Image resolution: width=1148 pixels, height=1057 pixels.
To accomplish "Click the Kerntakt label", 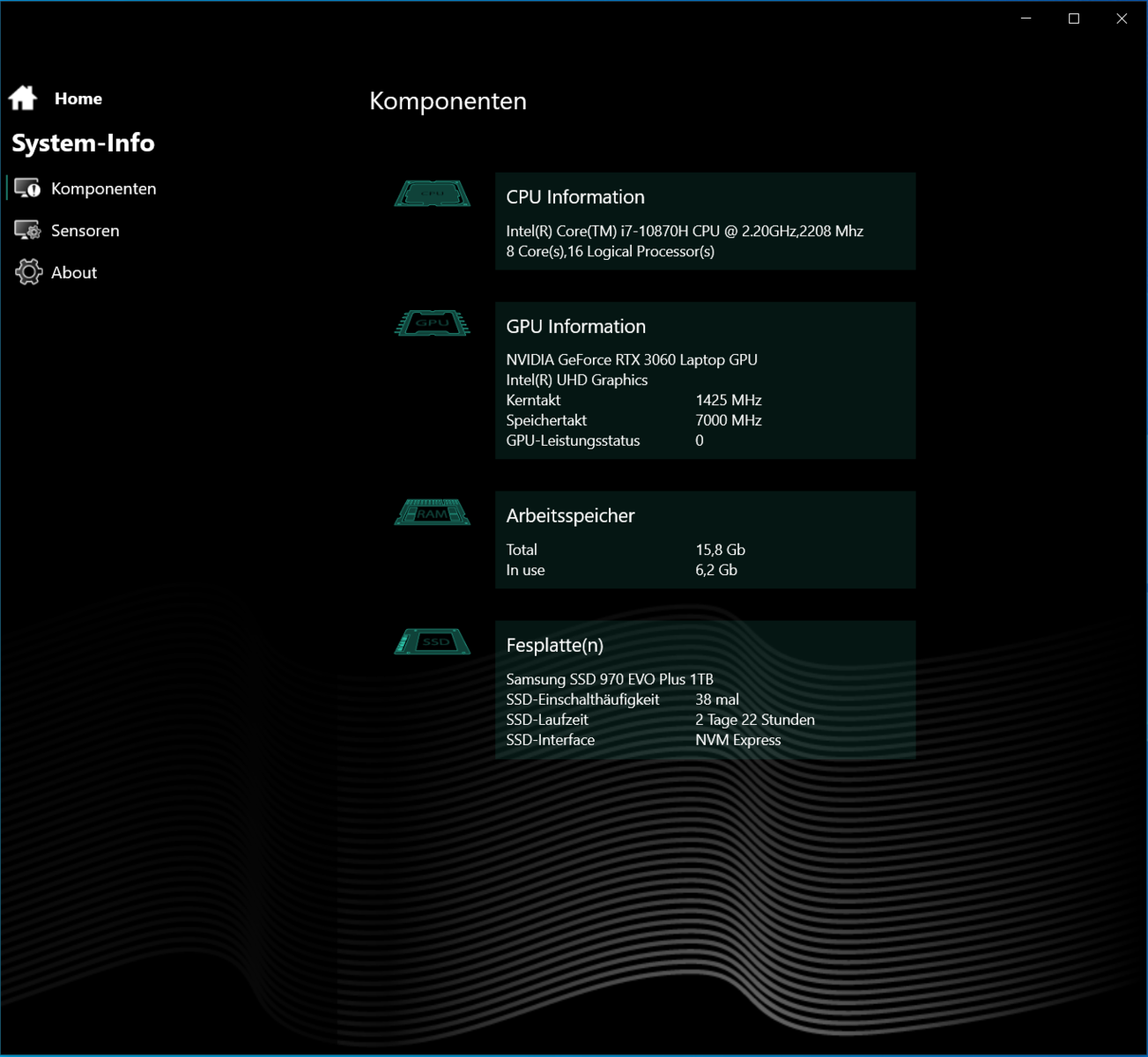I will (x=533, y=400).
